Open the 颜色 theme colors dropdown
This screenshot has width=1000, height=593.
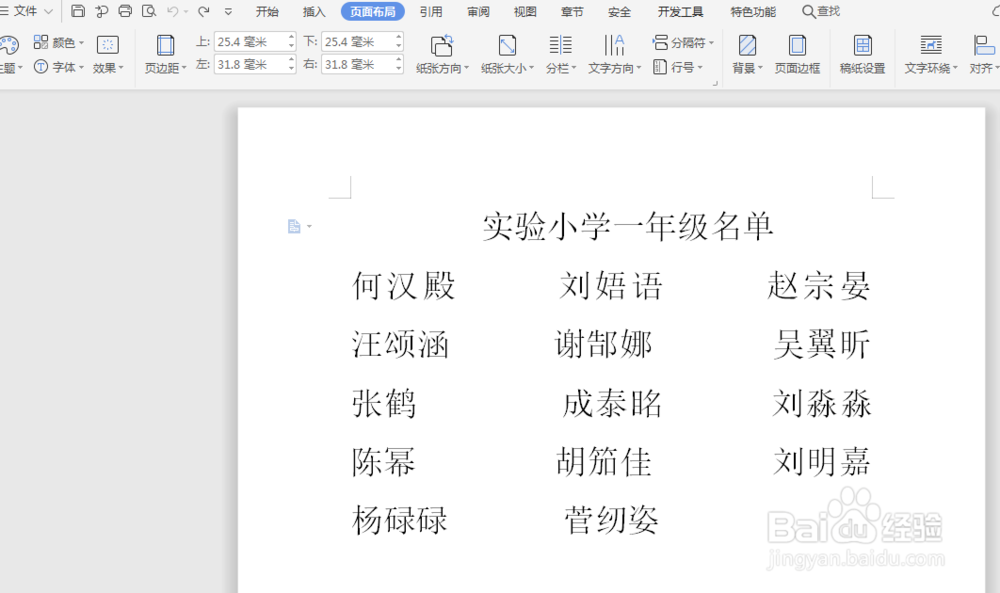[x=59, y=43]
